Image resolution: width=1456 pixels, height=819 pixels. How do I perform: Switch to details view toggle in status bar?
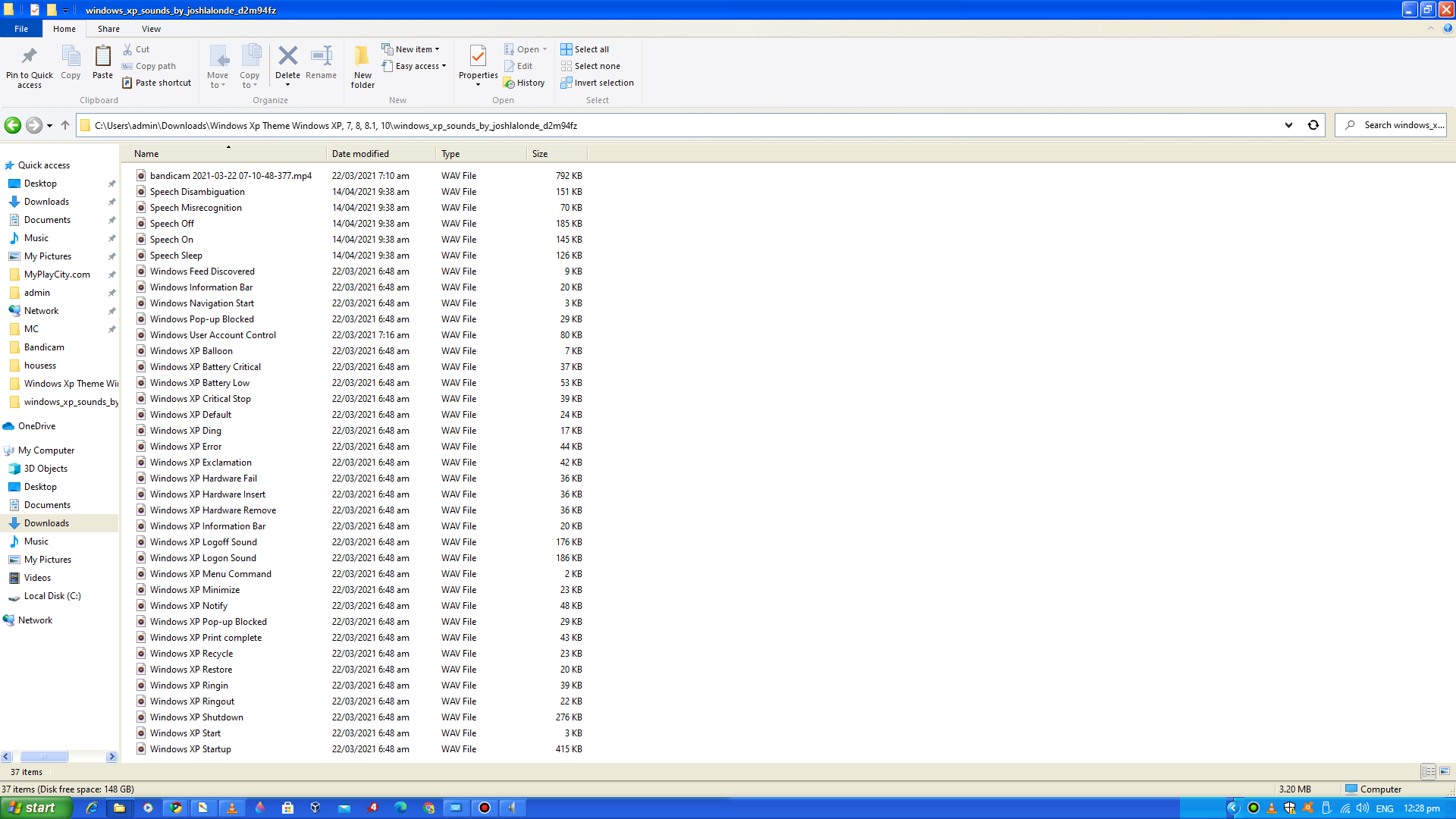pyautogui.click(x=1429, y=771)
